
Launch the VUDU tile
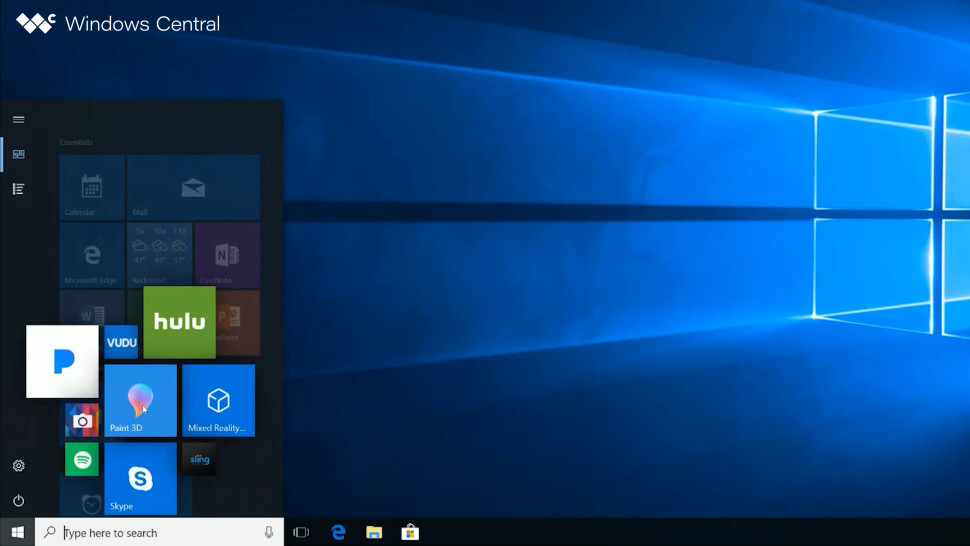click(121, 342)
